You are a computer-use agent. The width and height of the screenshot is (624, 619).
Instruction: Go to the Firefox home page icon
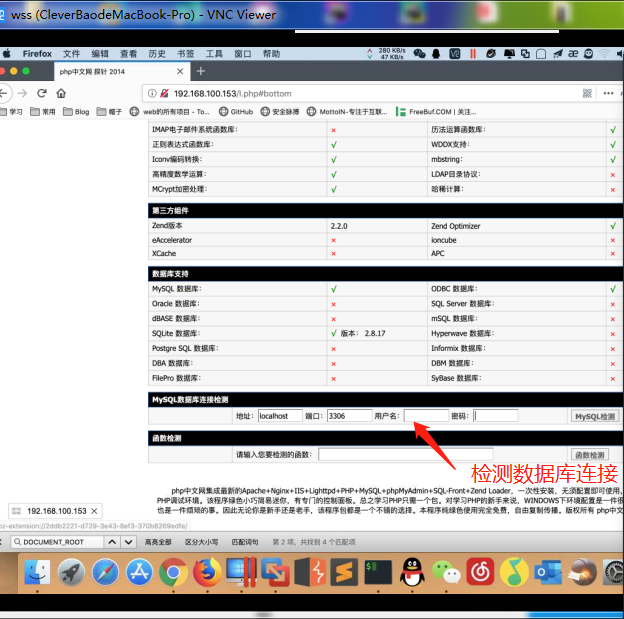coord(61,92)
